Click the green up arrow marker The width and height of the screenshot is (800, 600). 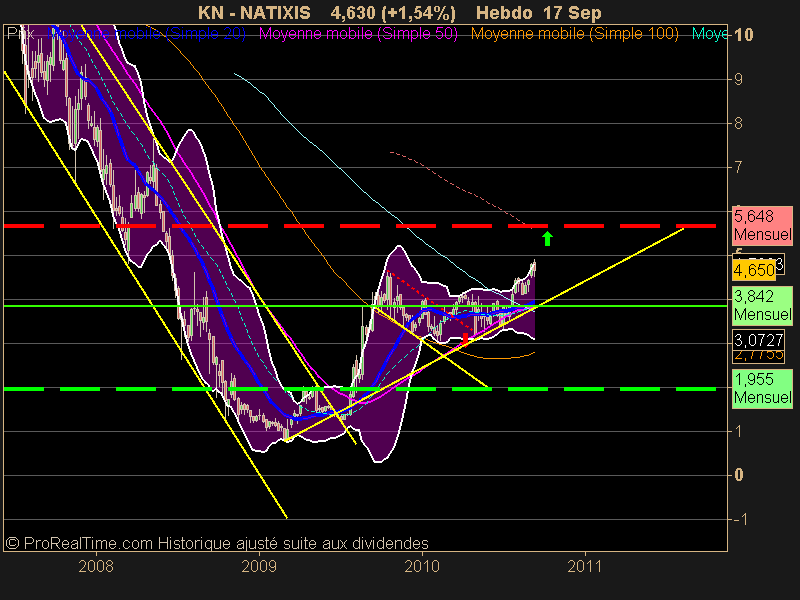[547, 239]
